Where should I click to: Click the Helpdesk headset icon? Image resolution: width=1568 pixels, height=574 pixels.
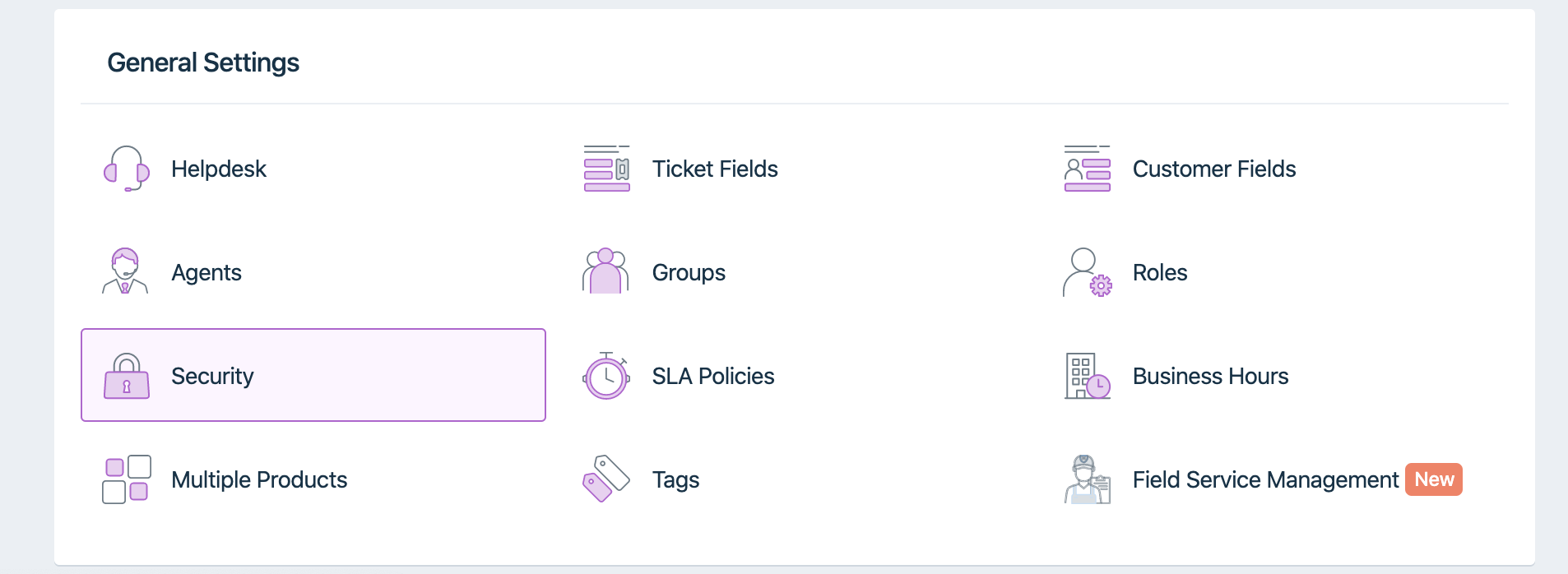(127, 169)
